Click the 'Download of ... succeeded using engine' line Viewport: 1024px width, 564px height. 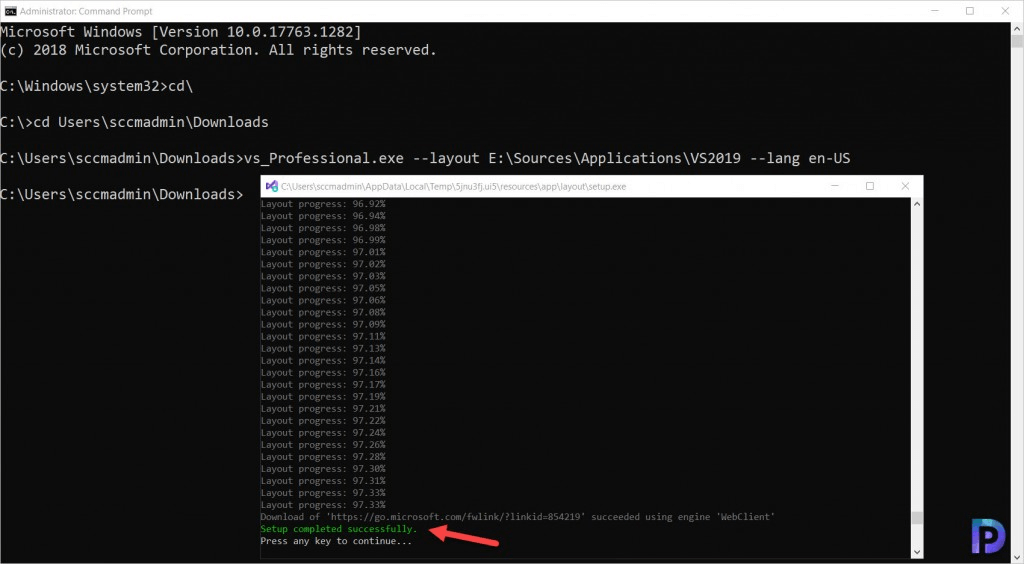(x=517, y=517)
